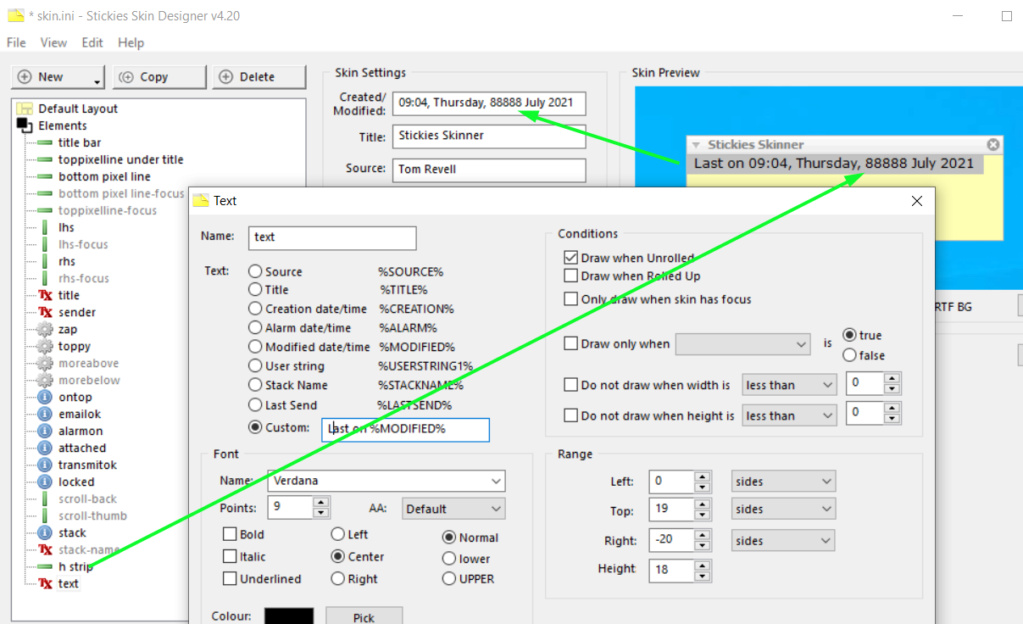Click the gear icon beside moreabove
Image resolution: width=1023 pixels, height=624 pixels.
[x=45, y=363]
